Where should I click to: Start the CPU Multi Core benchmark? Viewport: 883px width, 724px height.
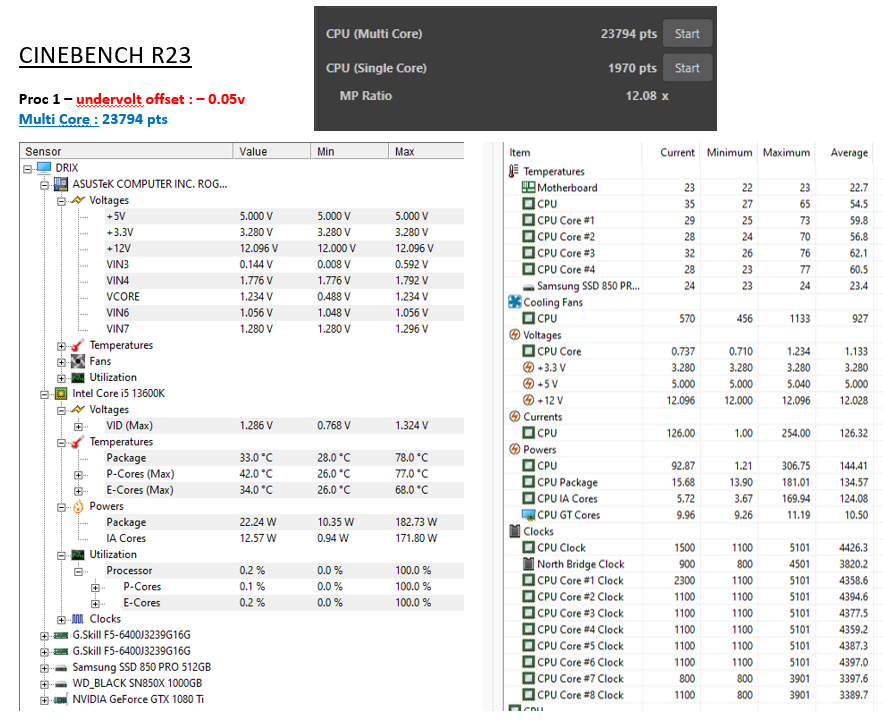point(687,34)
